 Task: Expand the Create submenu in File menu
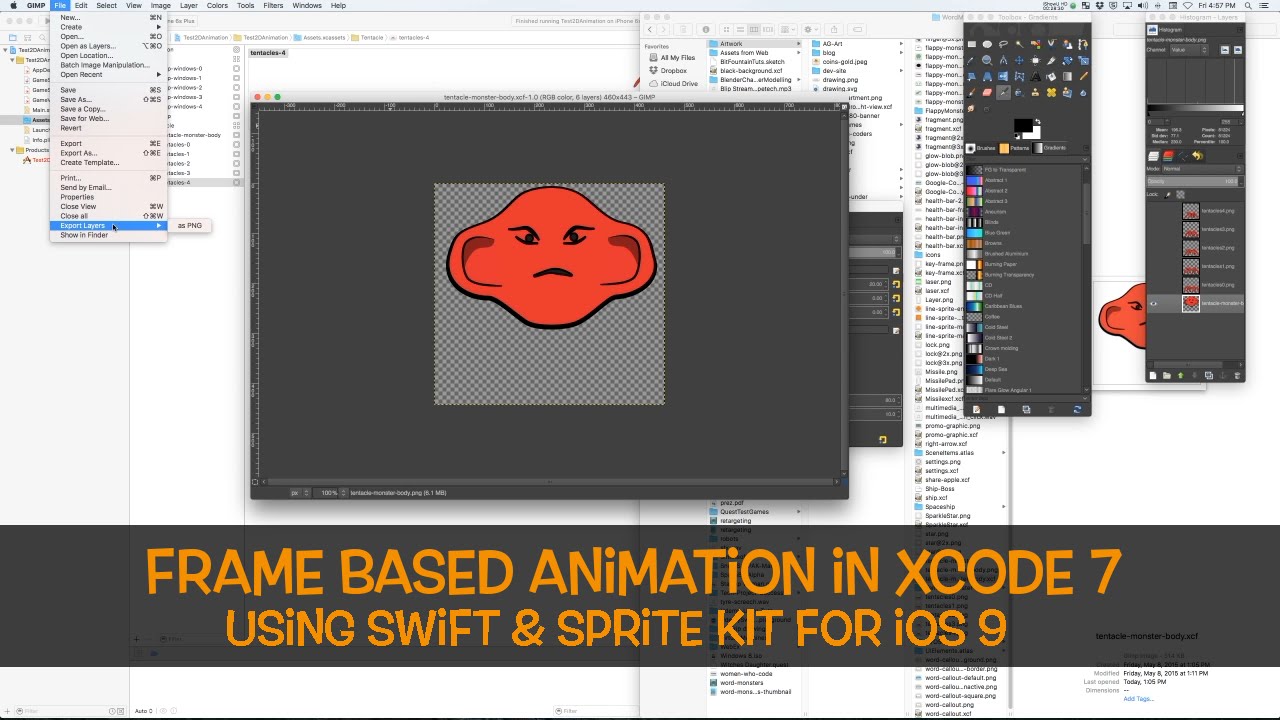click(107, 27)
